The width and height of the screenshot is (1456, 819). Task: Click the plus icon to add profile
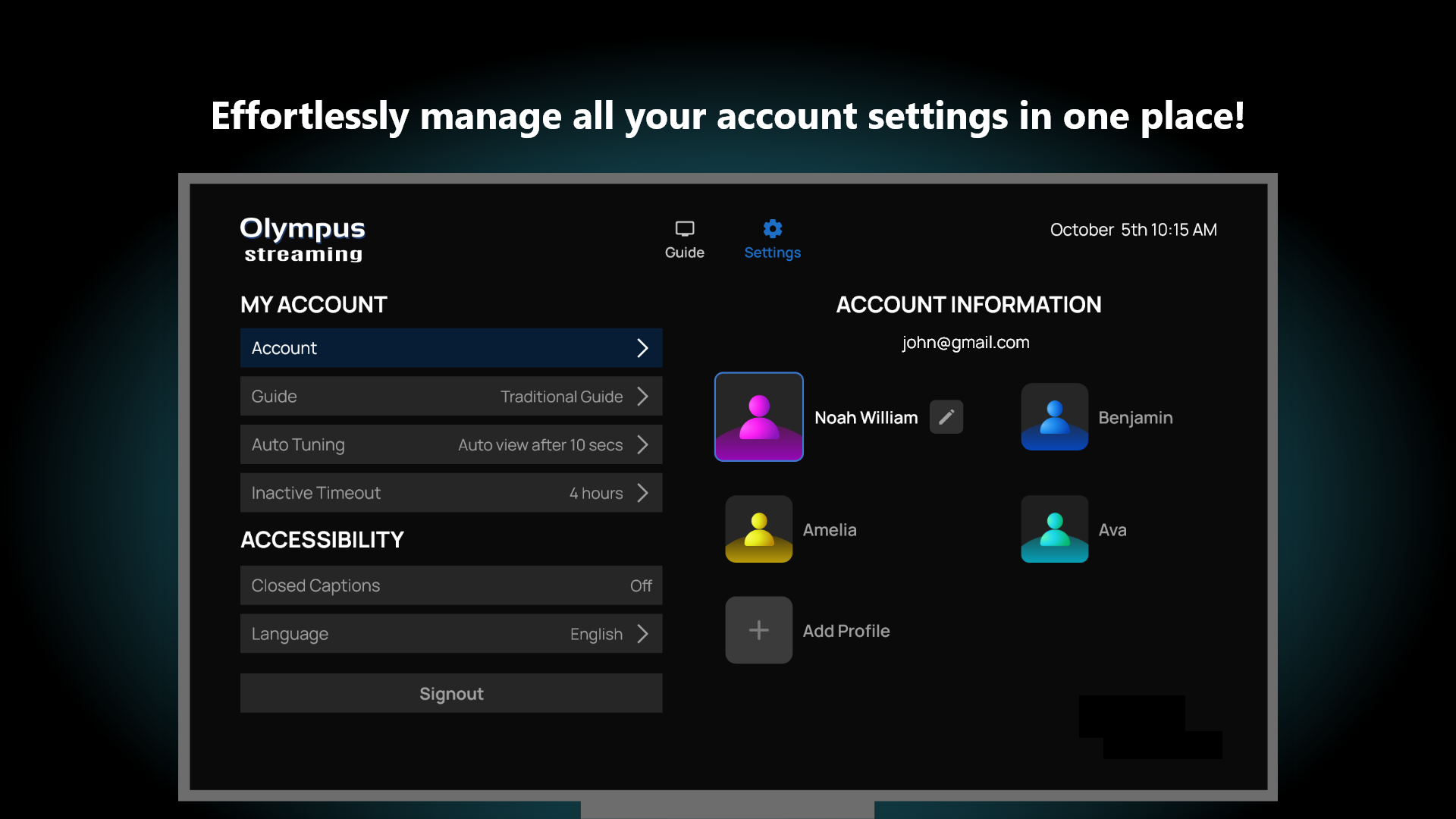[x=759, y=630]
